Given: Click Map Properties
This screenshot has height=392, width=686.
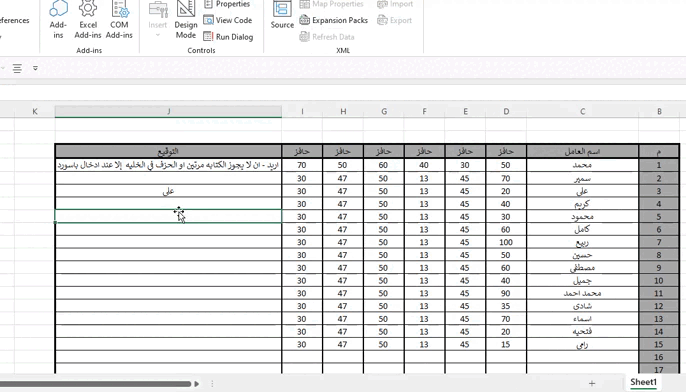Looking at the screenshot, I should tap(332, 4).
